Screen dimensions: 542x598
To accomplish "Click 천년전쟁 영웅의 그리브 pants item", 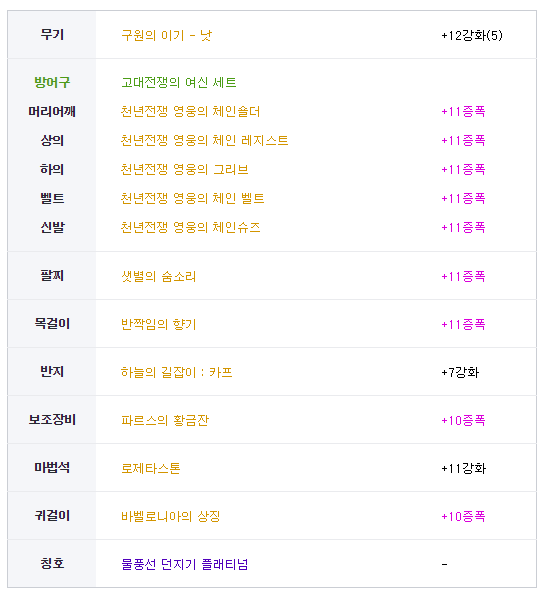I will coord(184,169).
